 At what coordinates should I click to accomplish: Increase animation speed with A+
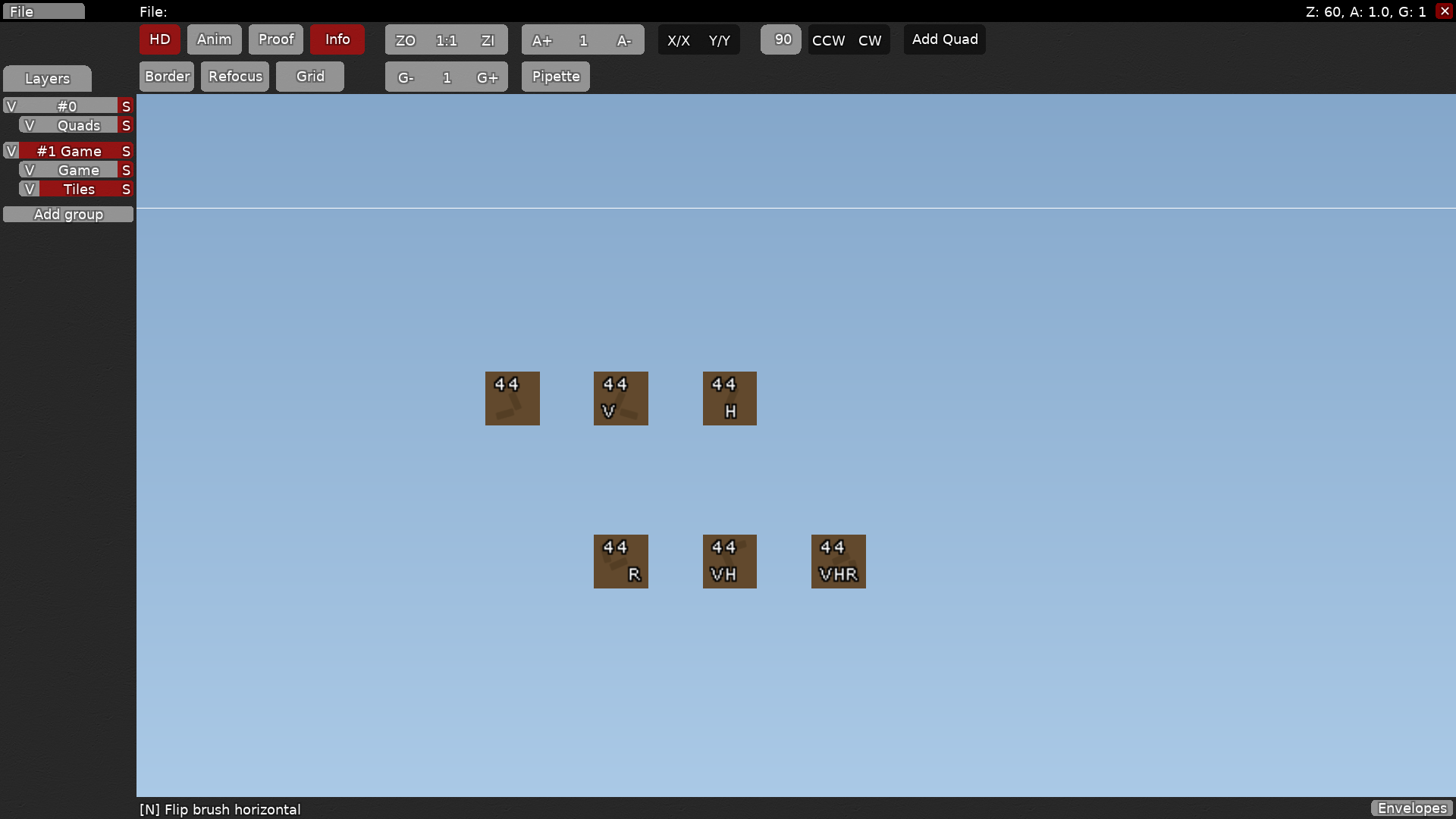click(542, 40)
